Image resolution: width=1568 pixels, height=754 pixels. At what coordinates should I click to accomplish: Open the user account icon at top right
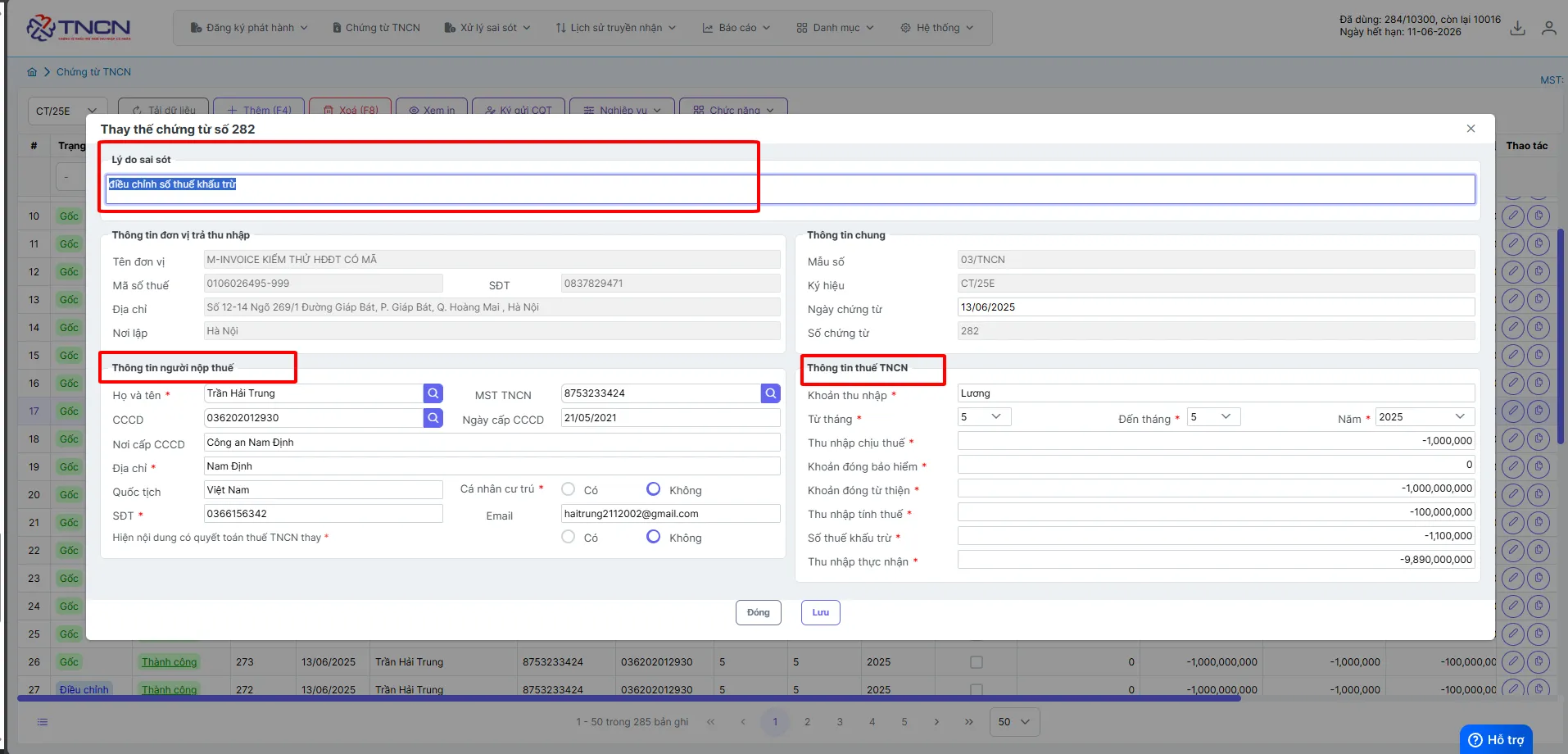(x=1548, y=28)
